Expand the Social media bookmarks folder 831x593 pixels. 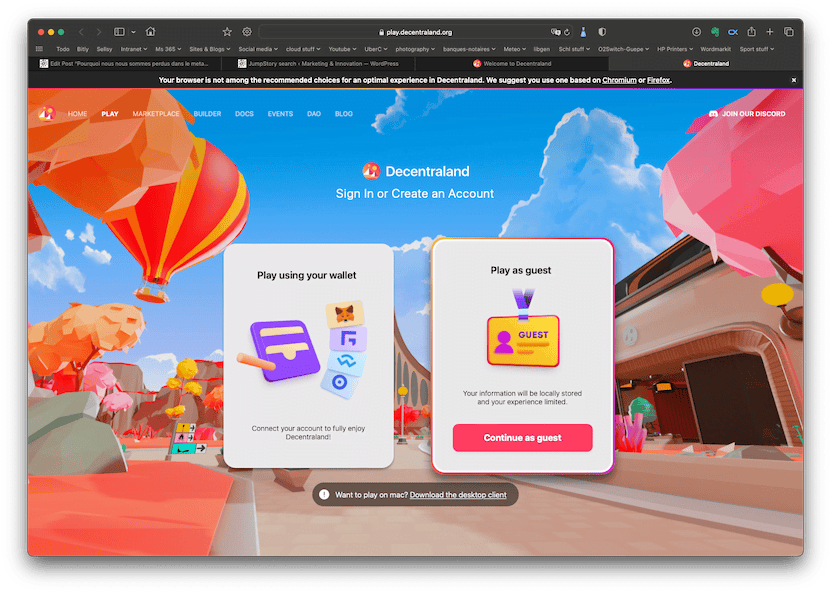258,49
